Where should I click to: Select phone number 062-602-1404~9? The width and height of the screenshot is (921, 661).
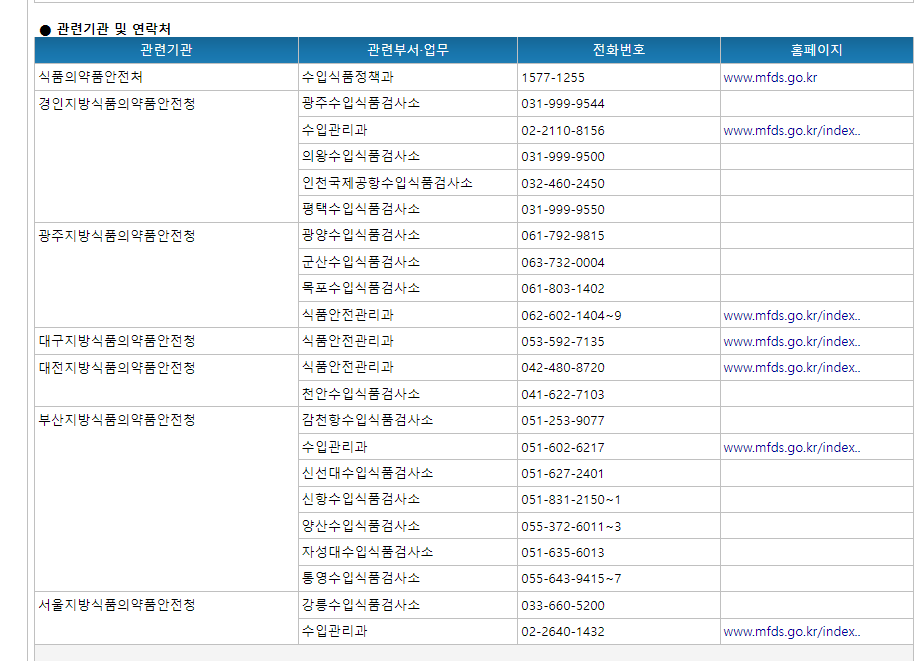pyautogui.click(x=571, y=316)
